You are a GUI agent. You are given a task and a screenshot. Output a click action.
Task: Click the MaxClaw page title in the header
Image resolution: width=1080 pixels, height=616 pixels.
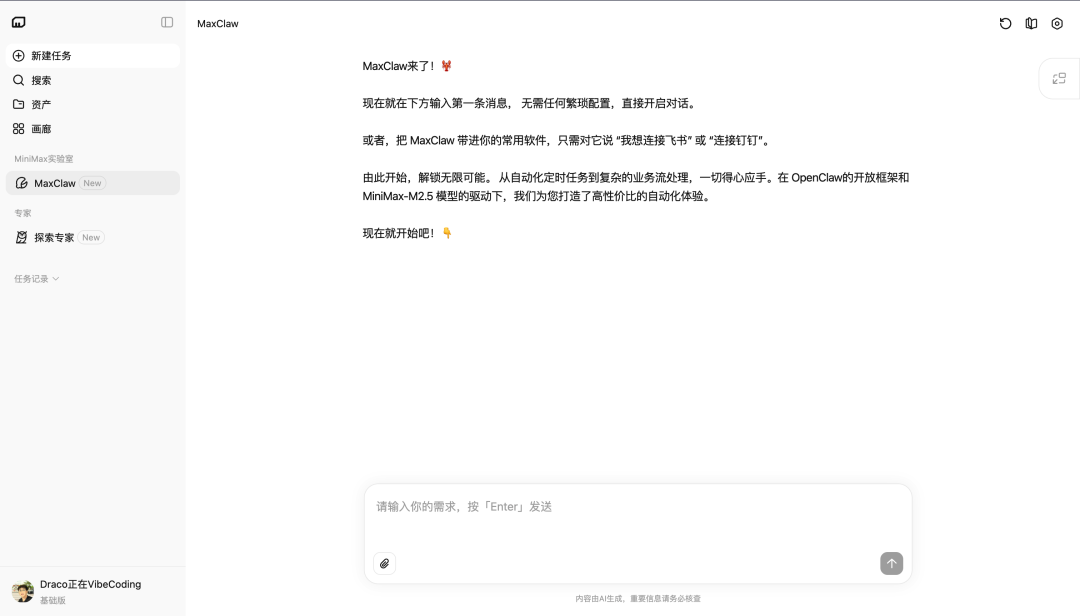(x=218, y=23)
